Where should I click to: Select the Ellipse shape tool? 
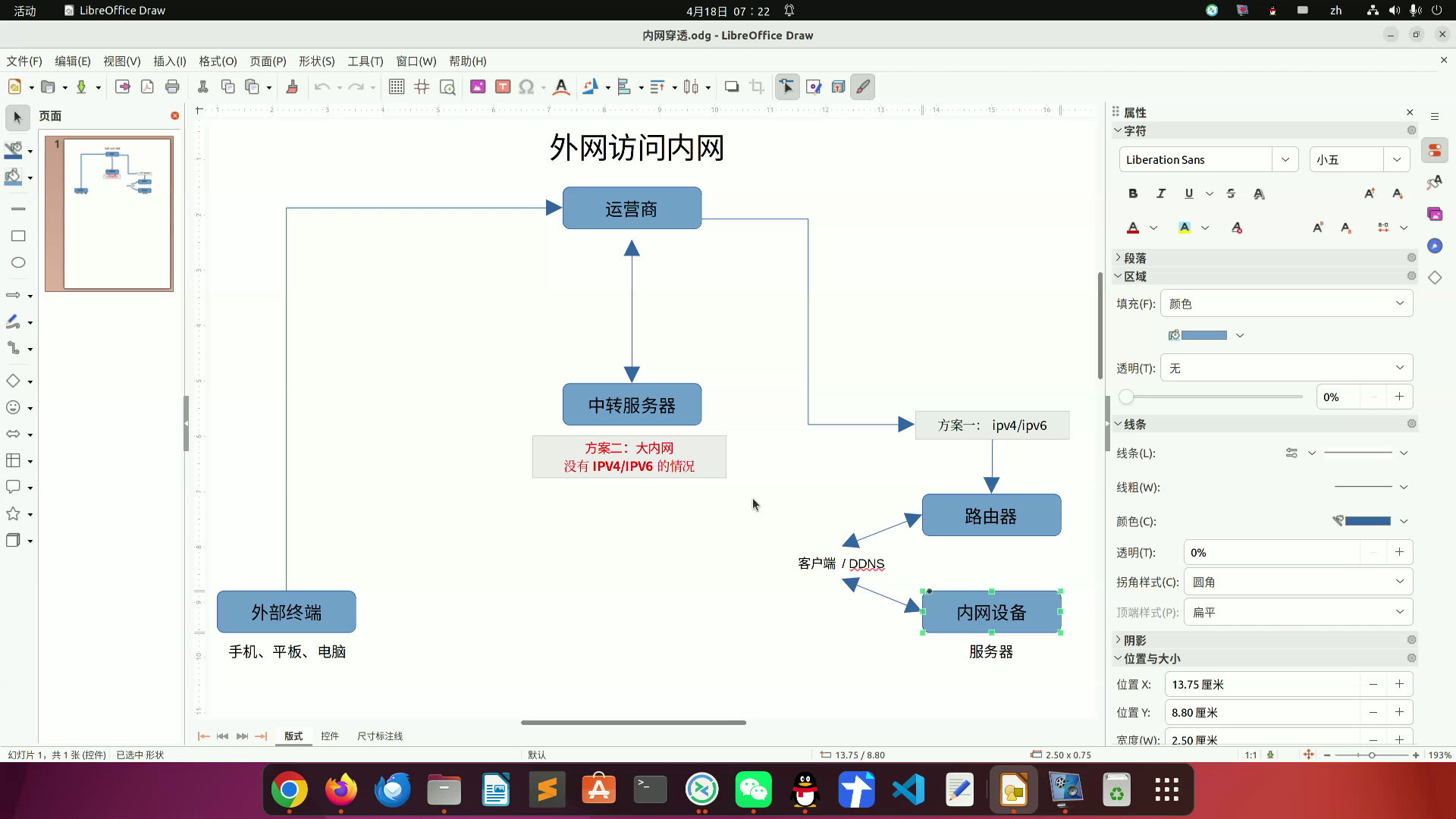pyautogui.click(x=18, y=262)
